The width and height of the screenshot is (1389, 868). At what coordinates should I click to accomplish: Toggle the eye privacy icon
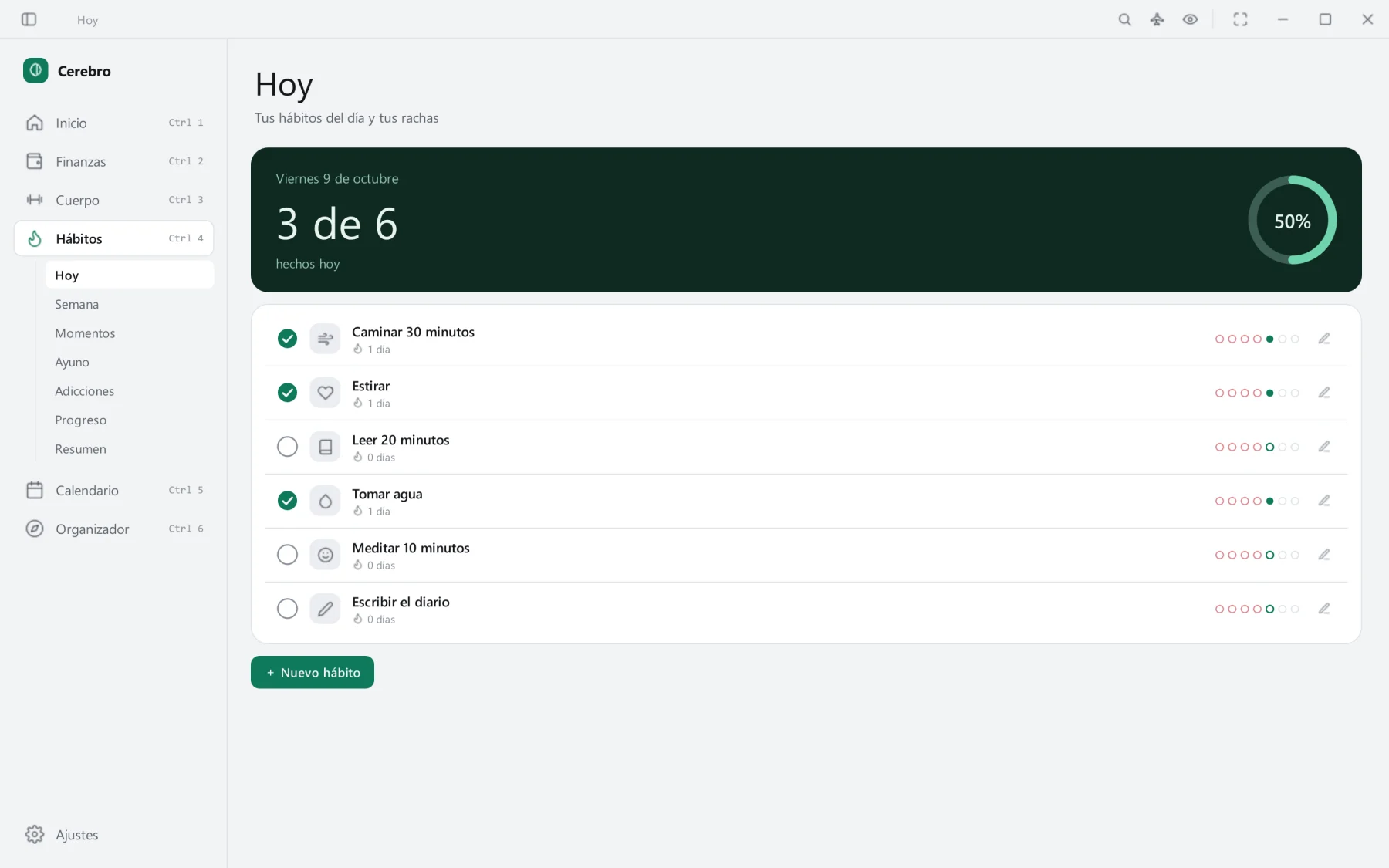1190,19
